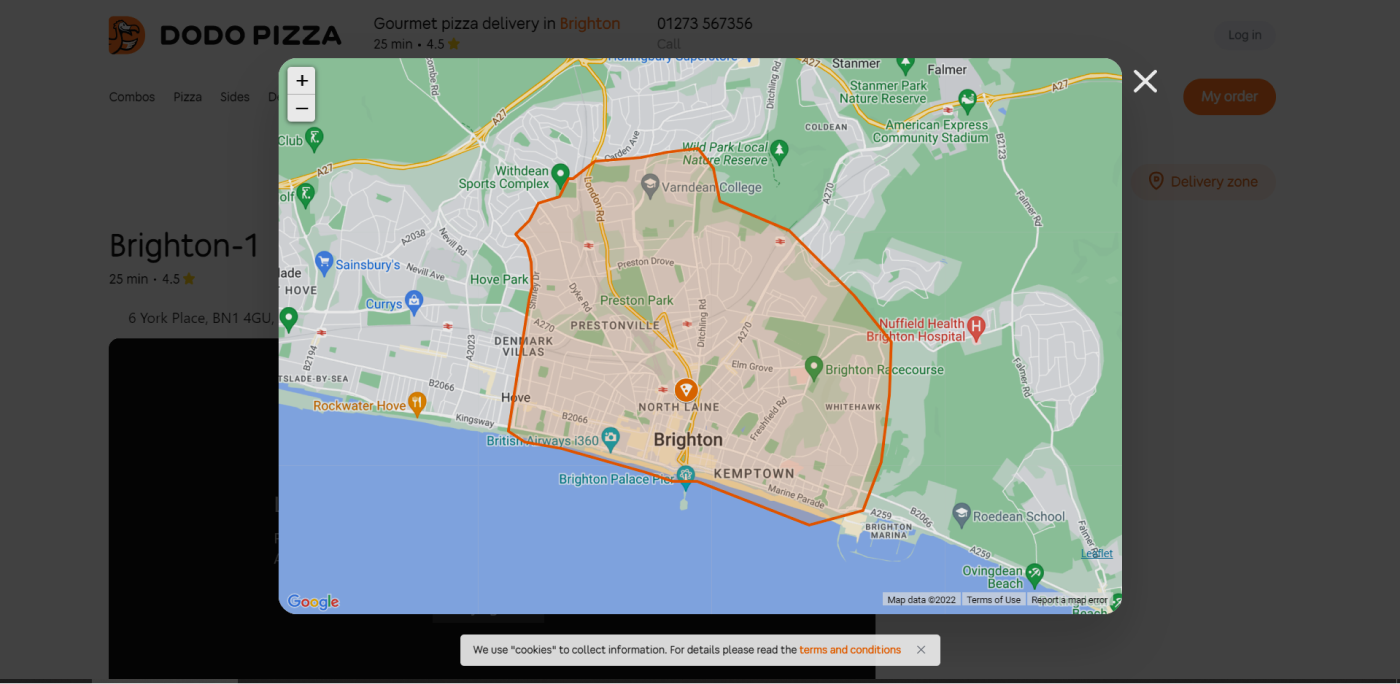Close the delivery zone map popup
The height and width of the screenshot is (684, 1400).
(1145, 82)
